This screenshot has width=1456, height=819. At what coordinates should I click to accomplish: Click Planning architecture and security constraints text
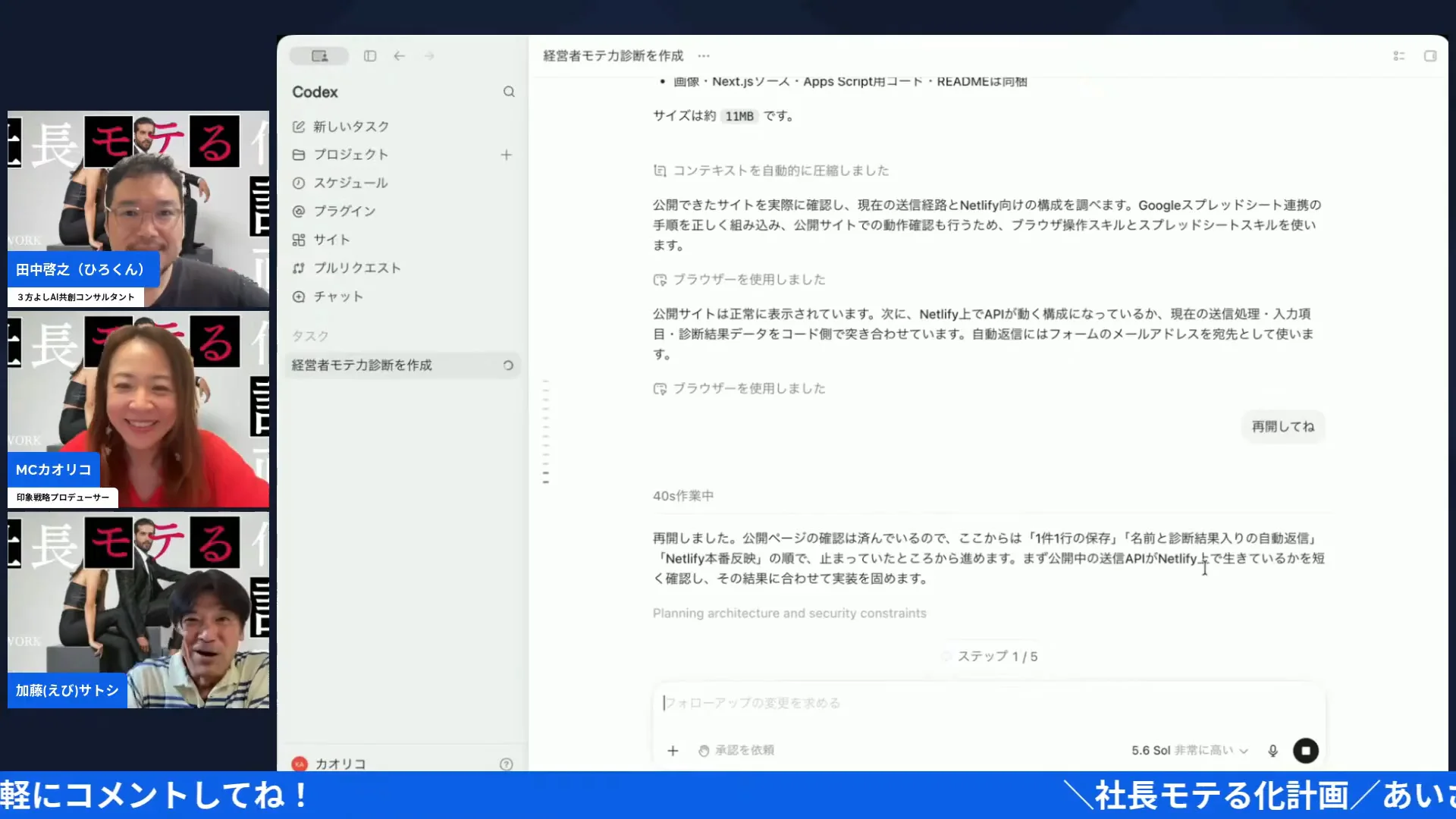click(x=789, y=613)
